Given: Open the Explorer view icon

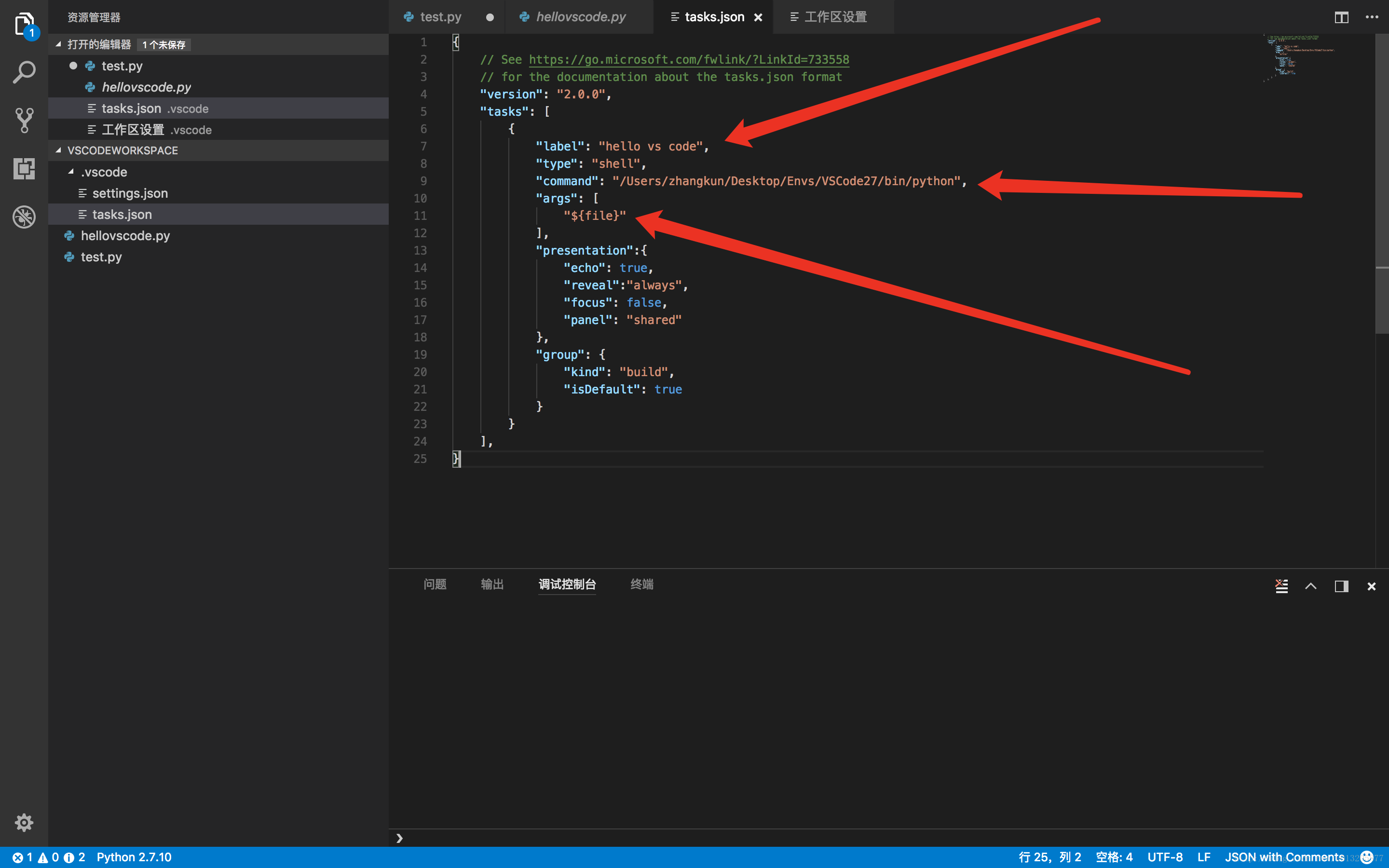Looking at the screenshot, I should pyautogui.click(x=24, y=24).
